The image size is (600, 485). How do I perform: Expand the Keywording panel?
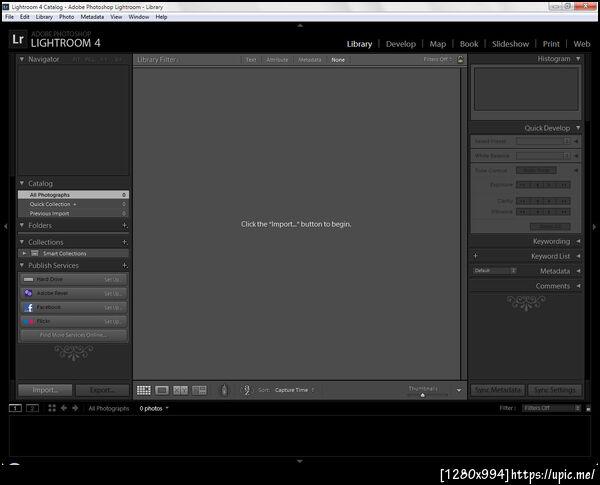[578, 241]
